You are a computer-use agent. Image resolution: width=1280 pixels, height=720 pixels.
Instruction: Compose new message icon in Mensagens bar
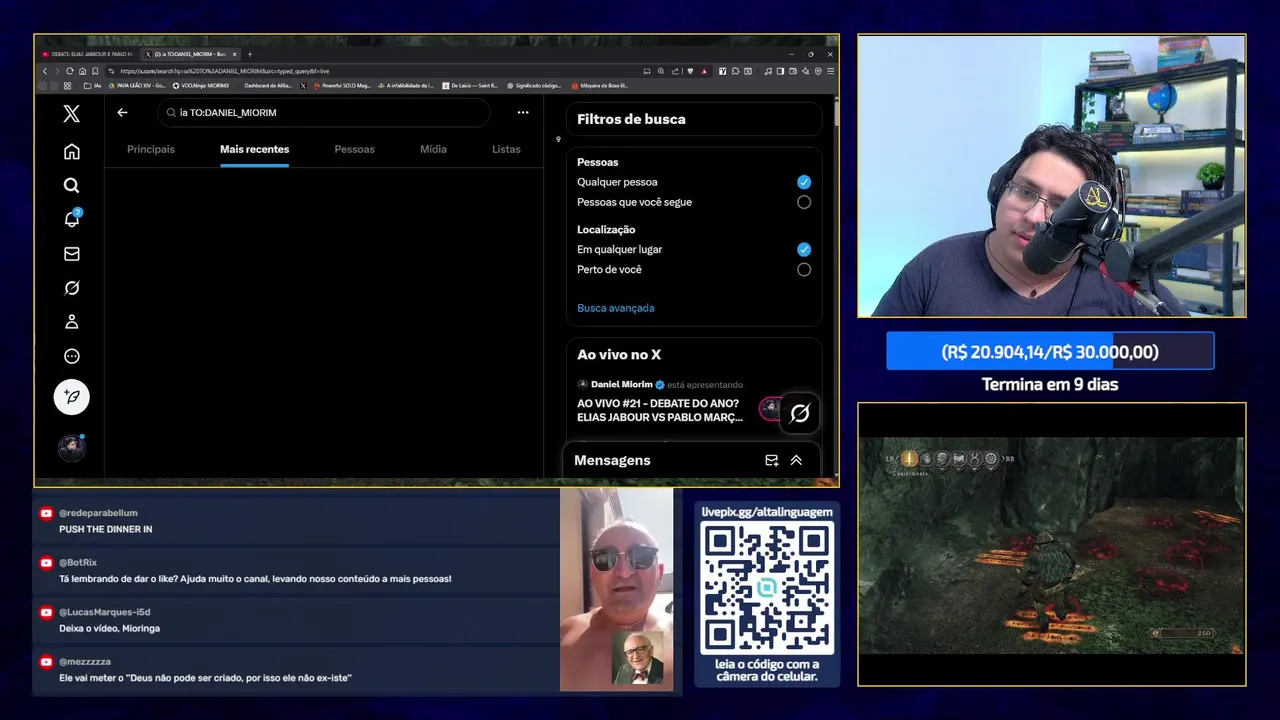771,460
